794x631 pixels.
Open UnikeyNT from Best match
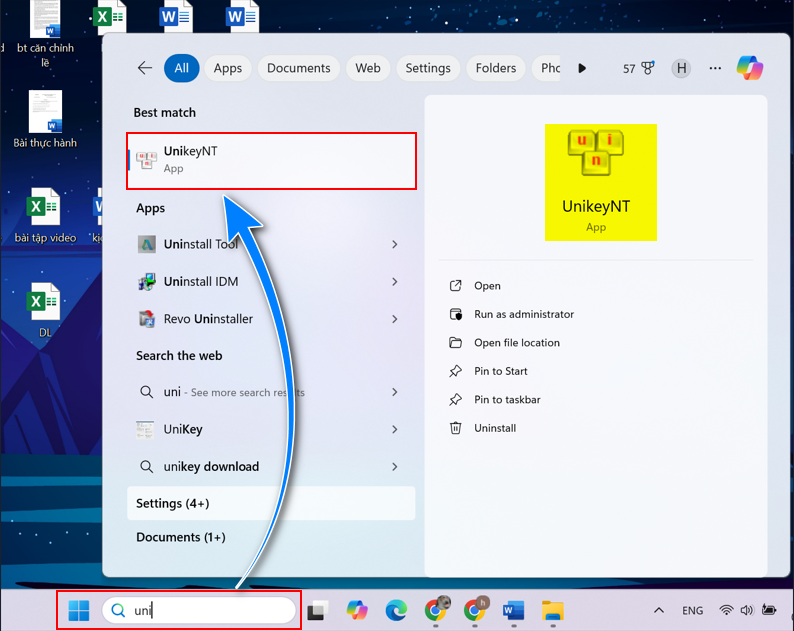pyautogui.click(x=270, y=160)
